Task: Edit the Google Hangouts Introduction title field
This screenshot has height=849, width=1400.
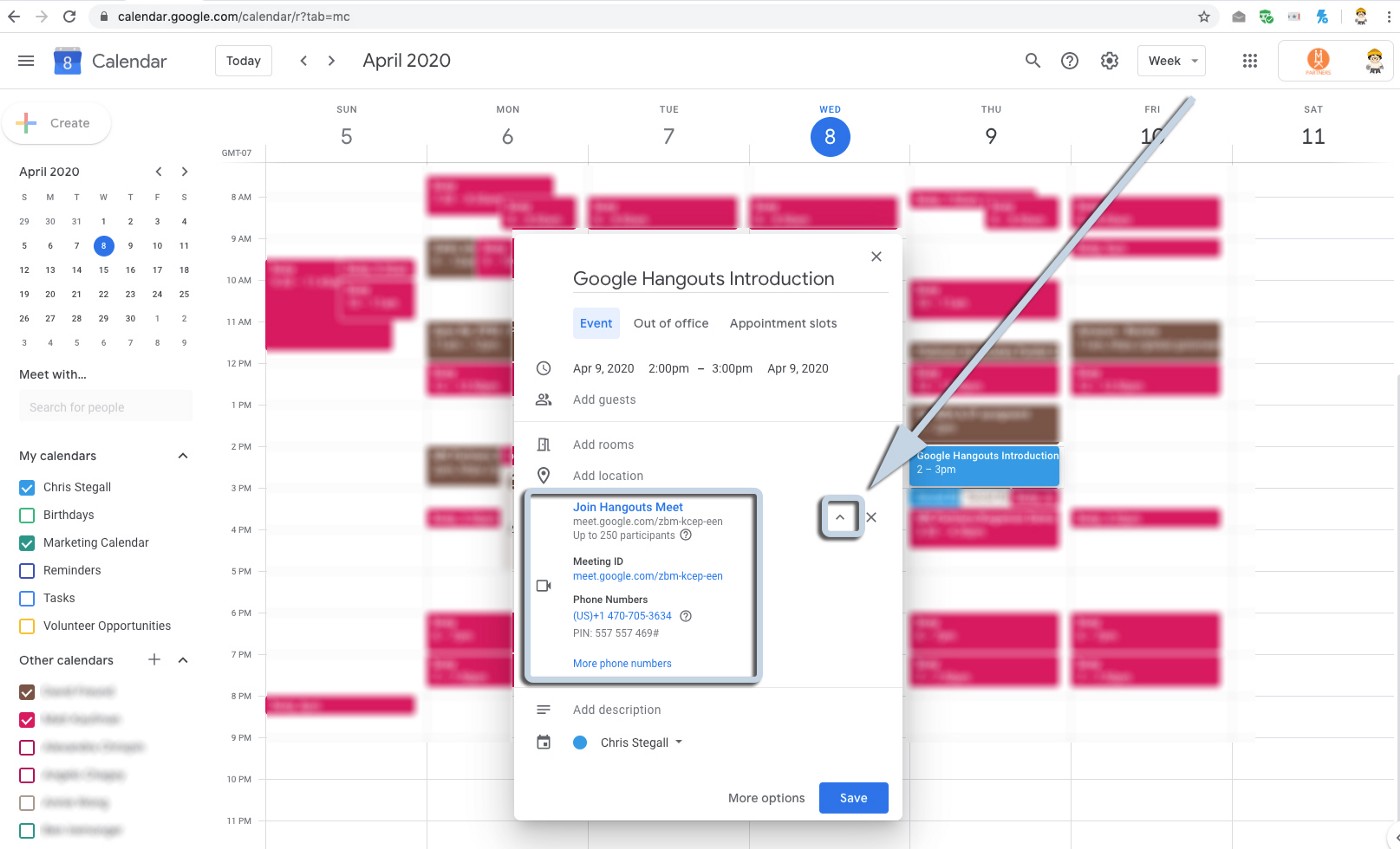Action: (730, 279)
